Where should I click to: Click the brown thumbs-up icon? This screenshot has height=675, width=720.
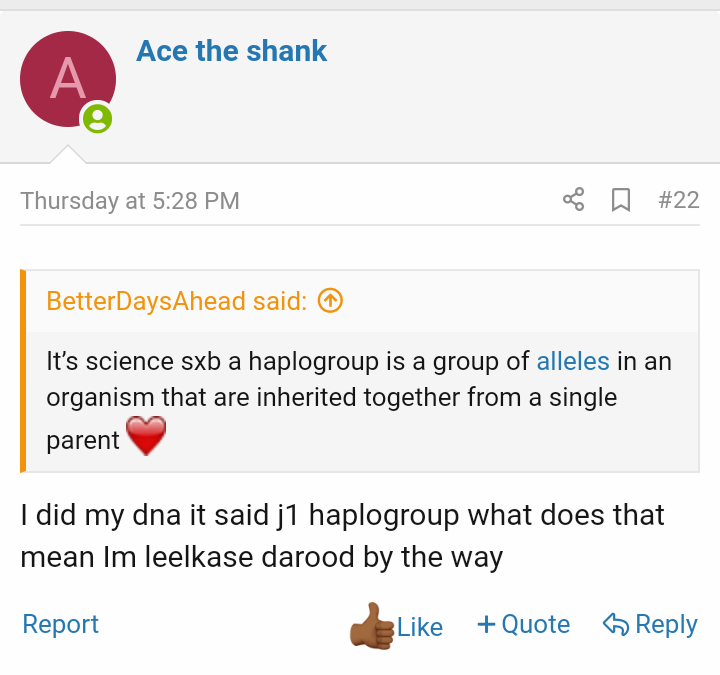pos(372,625)
